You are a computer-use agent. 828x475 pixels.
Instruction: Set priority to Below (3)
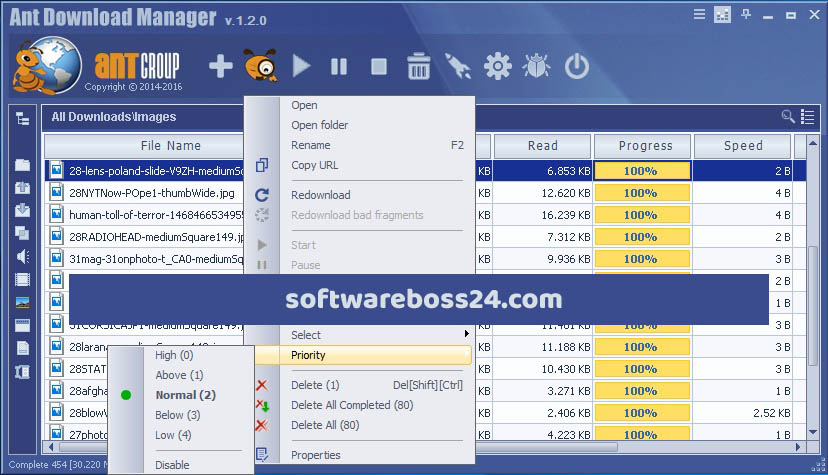coord(177,415)
